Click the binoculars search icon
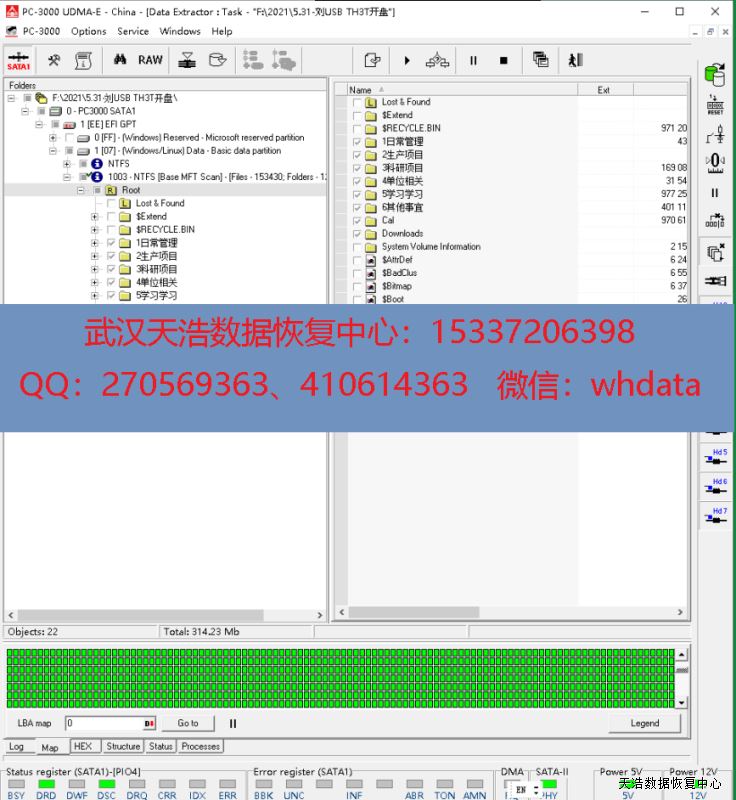The image size is (736, 800). 120,60
